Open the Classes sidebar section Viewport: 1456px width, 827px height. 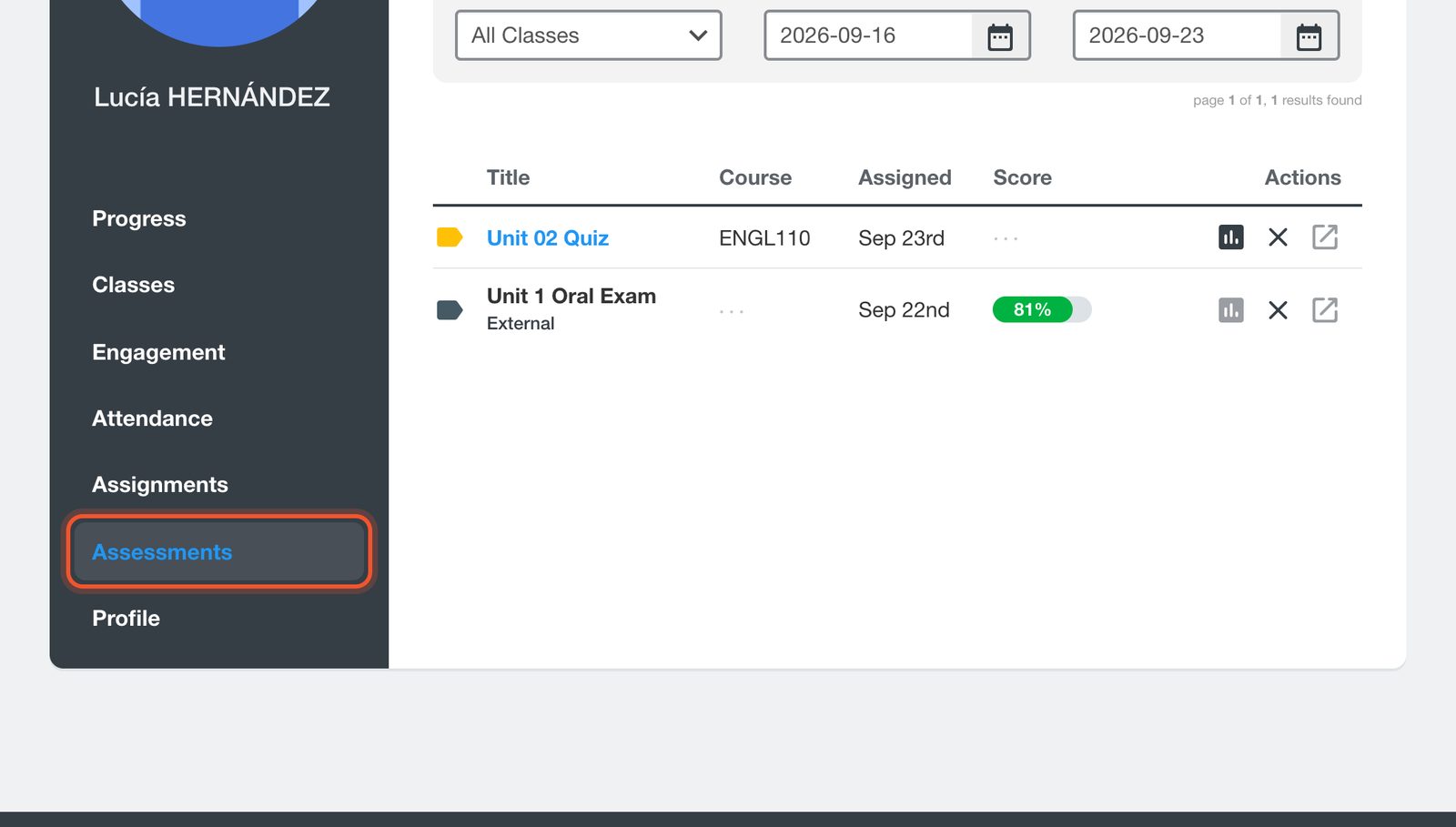pyautogui.click(x=133, y=285)
